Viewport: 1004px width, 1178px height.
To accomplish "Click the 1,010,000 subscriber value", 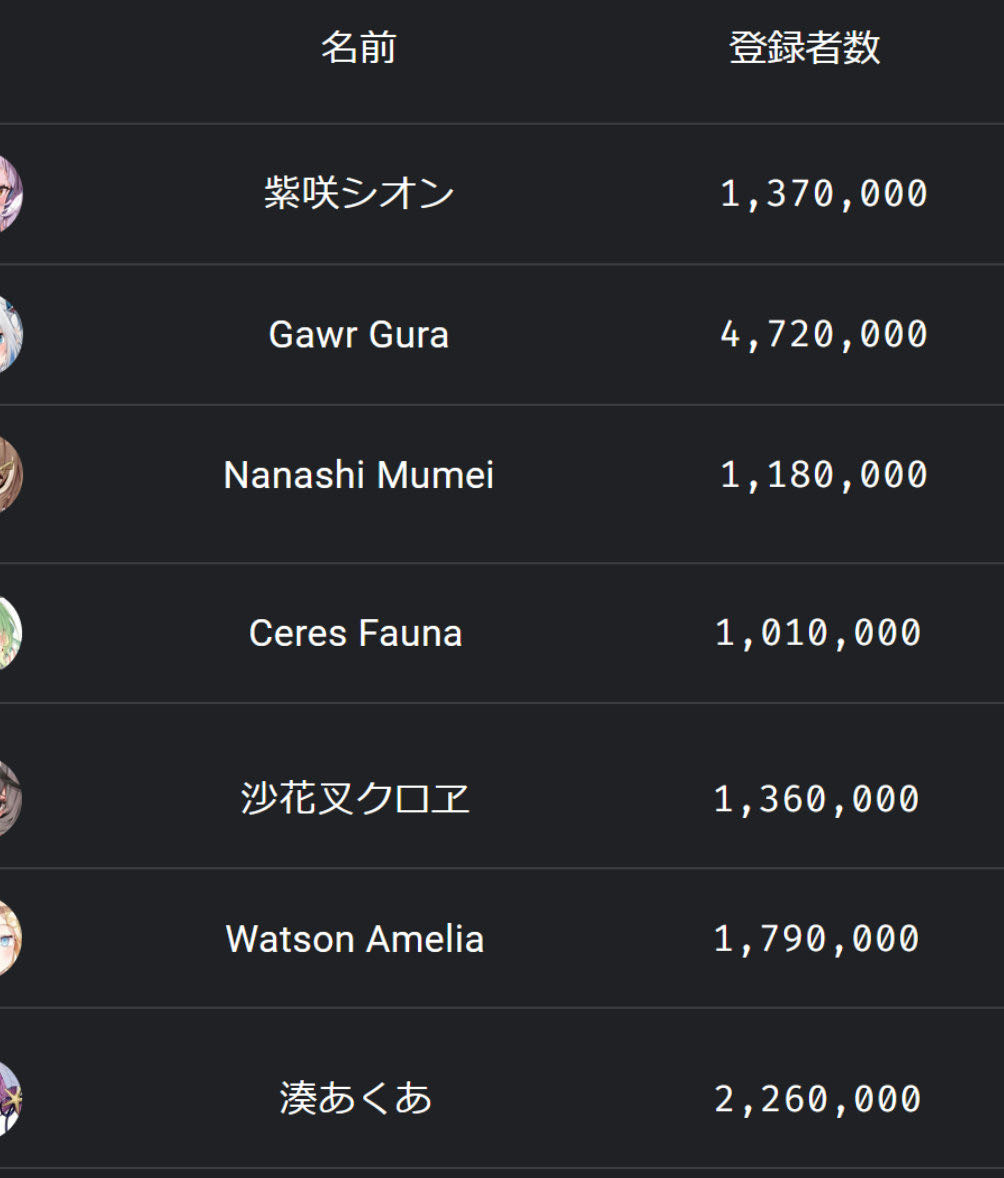I will tap(818, 633).
